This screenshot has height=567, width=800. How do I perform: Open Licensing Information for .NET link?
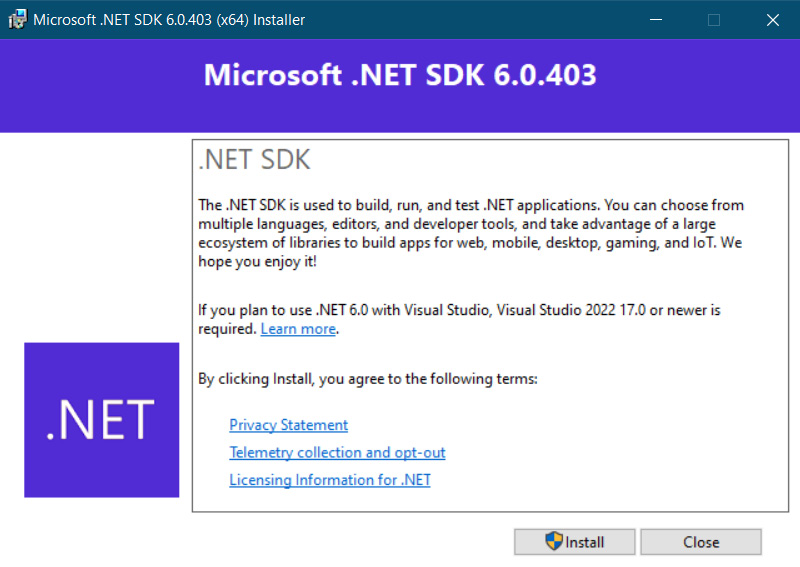[x=330, y=480]
